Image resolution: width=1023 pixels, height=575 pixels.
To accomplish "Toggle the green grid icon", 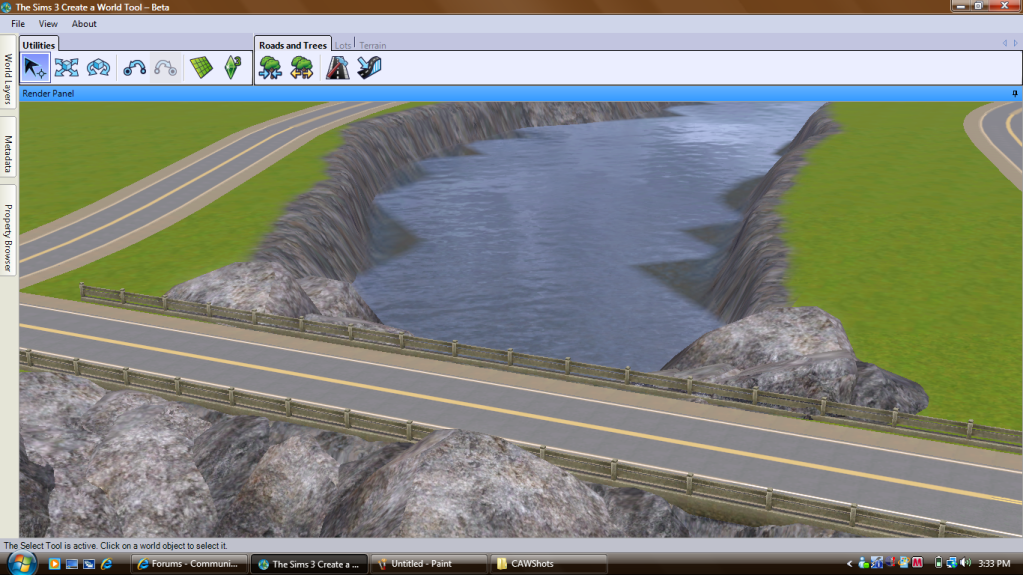I will tap(201, 68).
